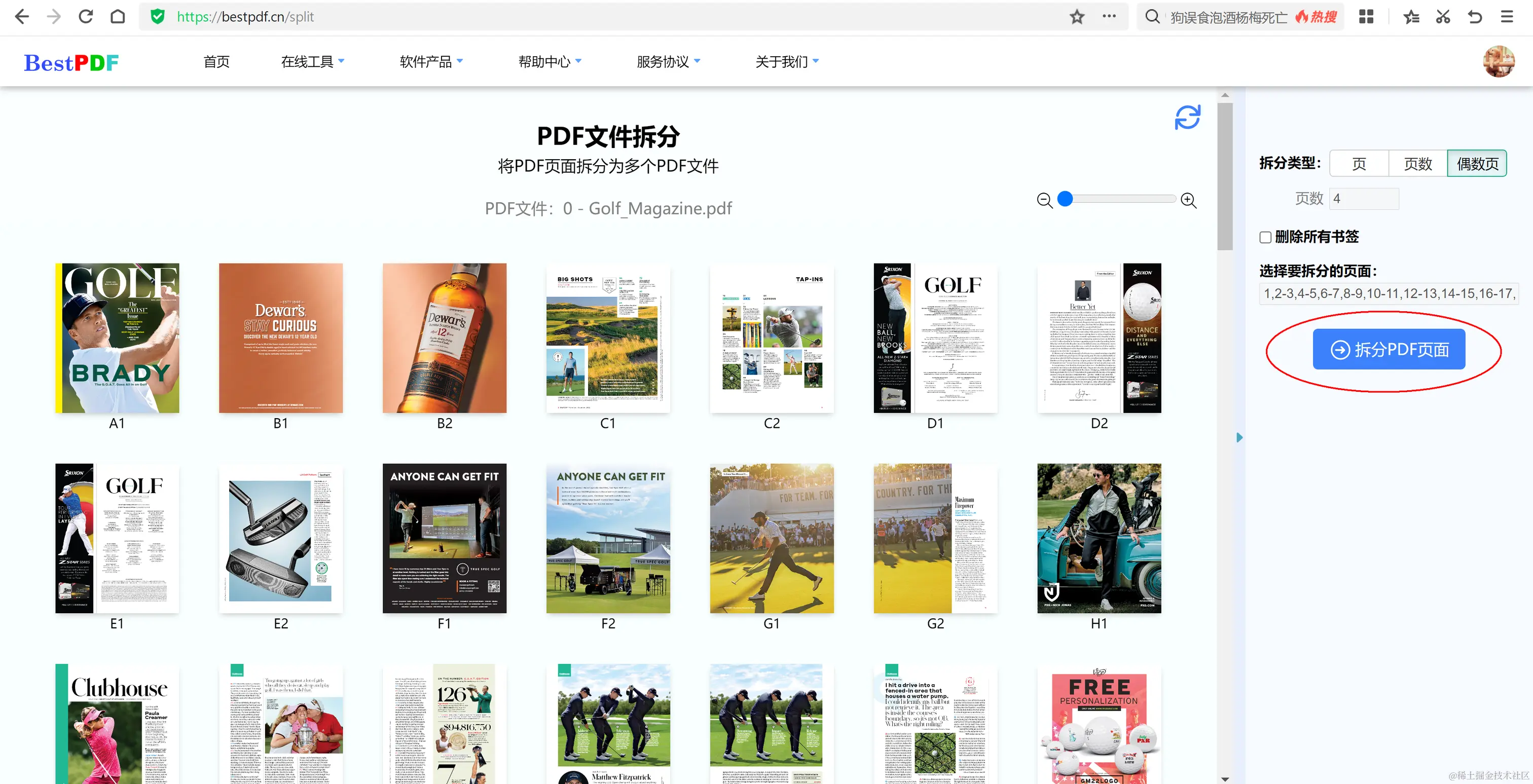The image size is (1533, 784).
Task: Click the browser home icon
Action: 118,17
